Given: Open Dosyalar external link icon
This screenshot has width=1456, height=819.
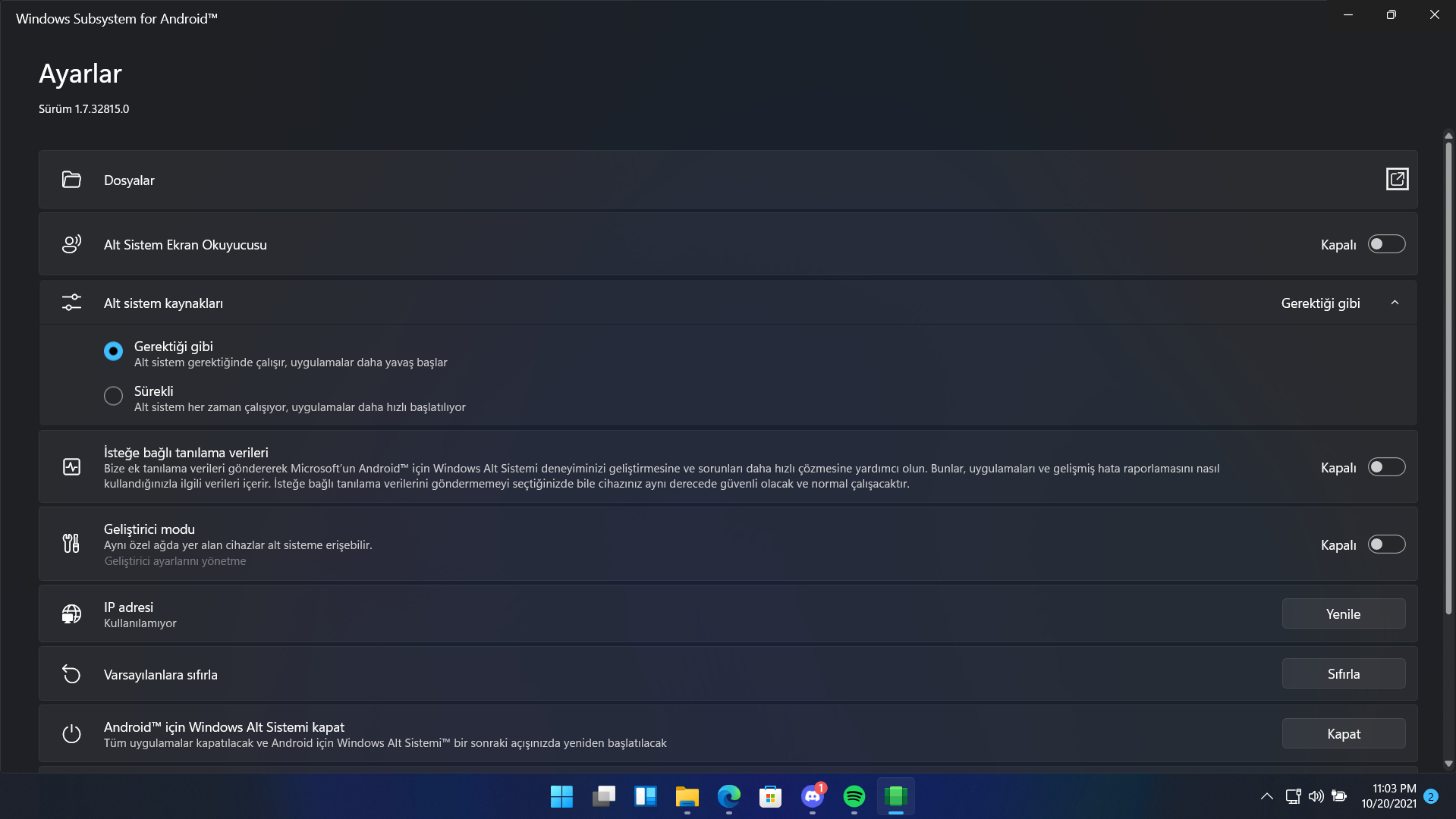Looking at the screenshot, I should [x=1397, y=179].
